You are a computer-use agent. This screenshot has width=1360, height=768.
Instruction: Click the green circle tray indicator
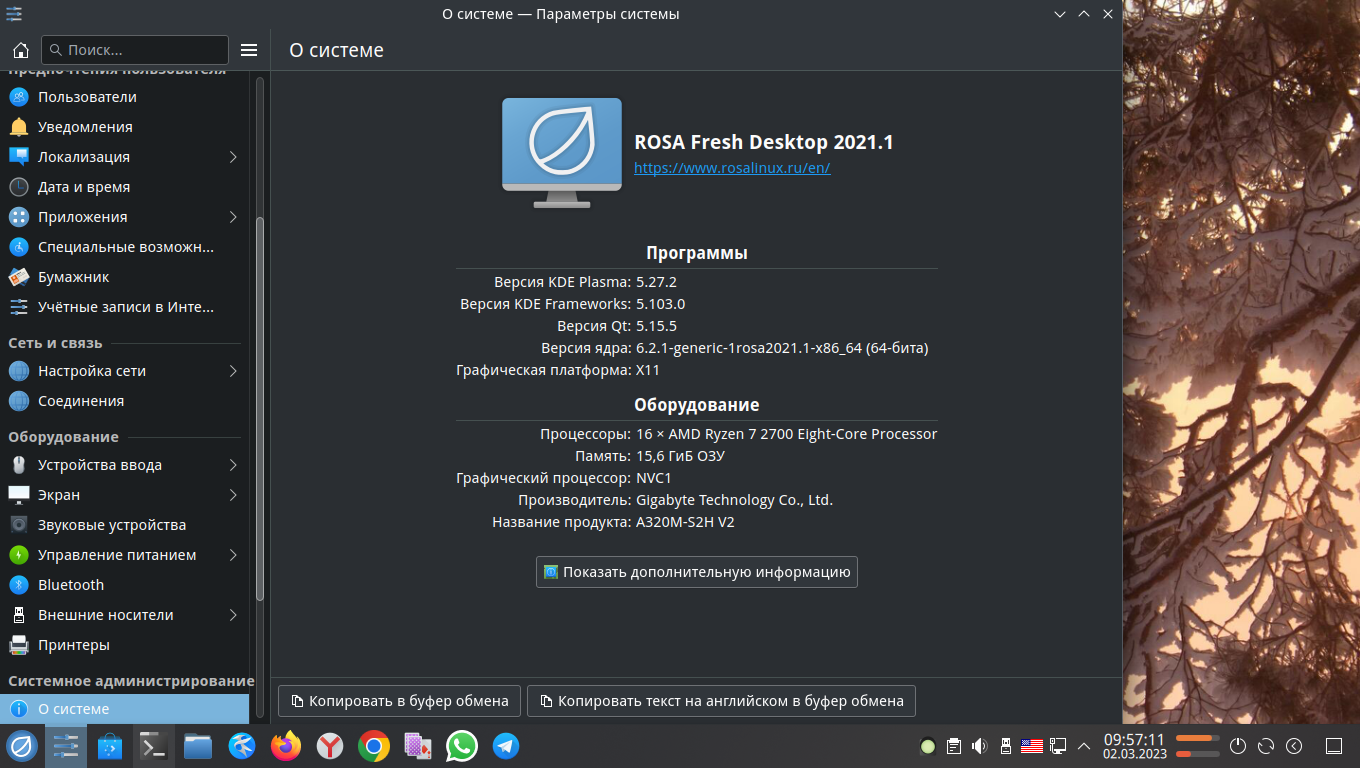pos(928,746)
